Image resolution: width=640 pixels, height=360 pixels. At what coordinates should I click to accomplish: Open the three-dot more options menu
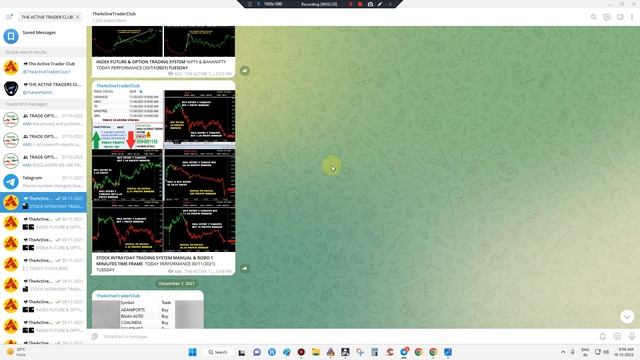point(632,17)
